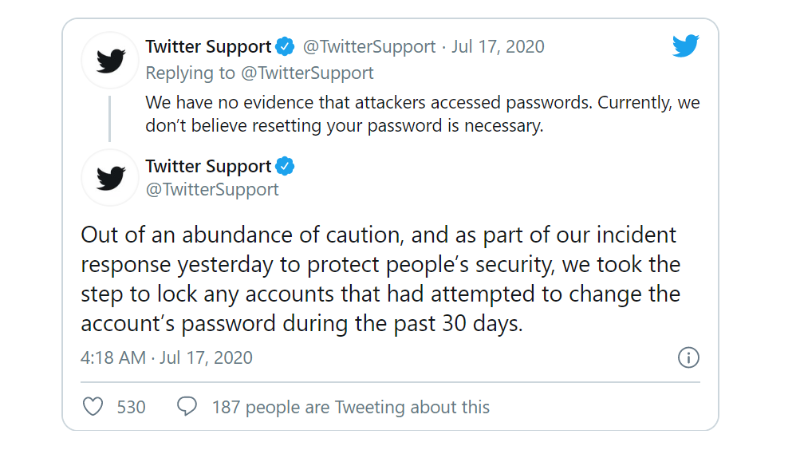This screenshot has width=800, height=450.
Task: Click the lower Twitter Support profile avatar
Action: (110, 177)
